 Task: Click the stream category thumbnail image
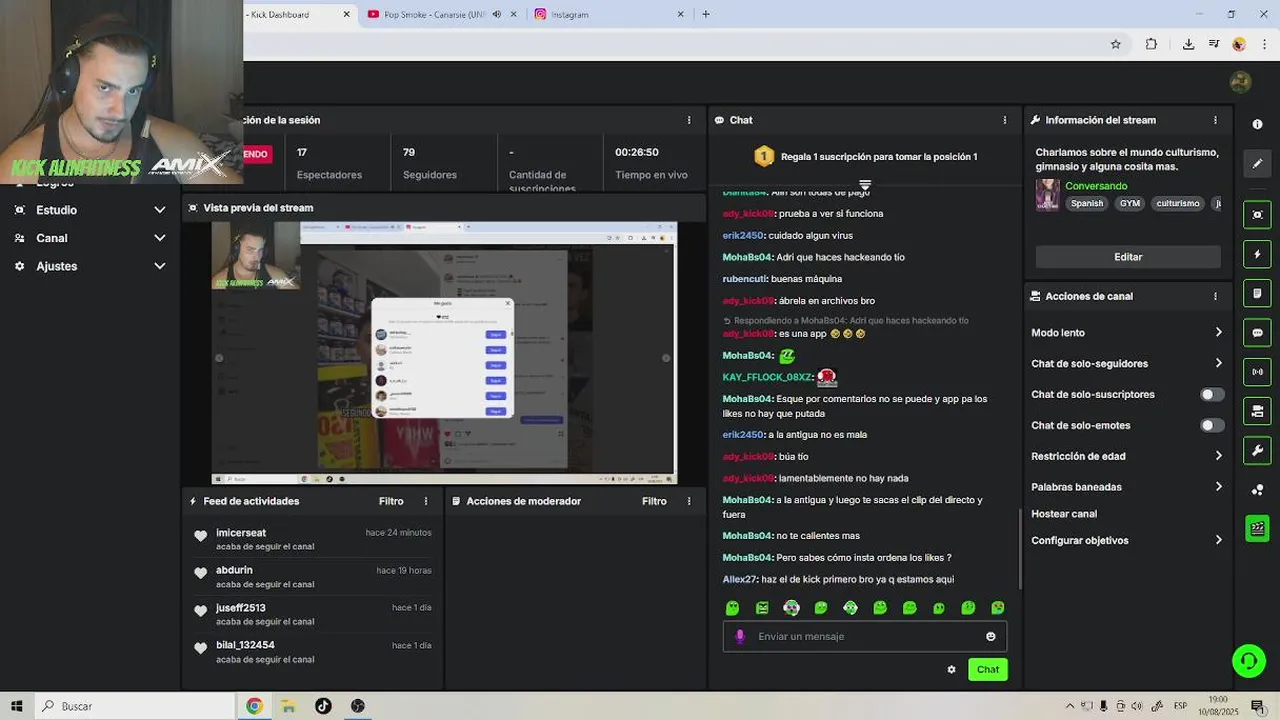[1047, 194]
